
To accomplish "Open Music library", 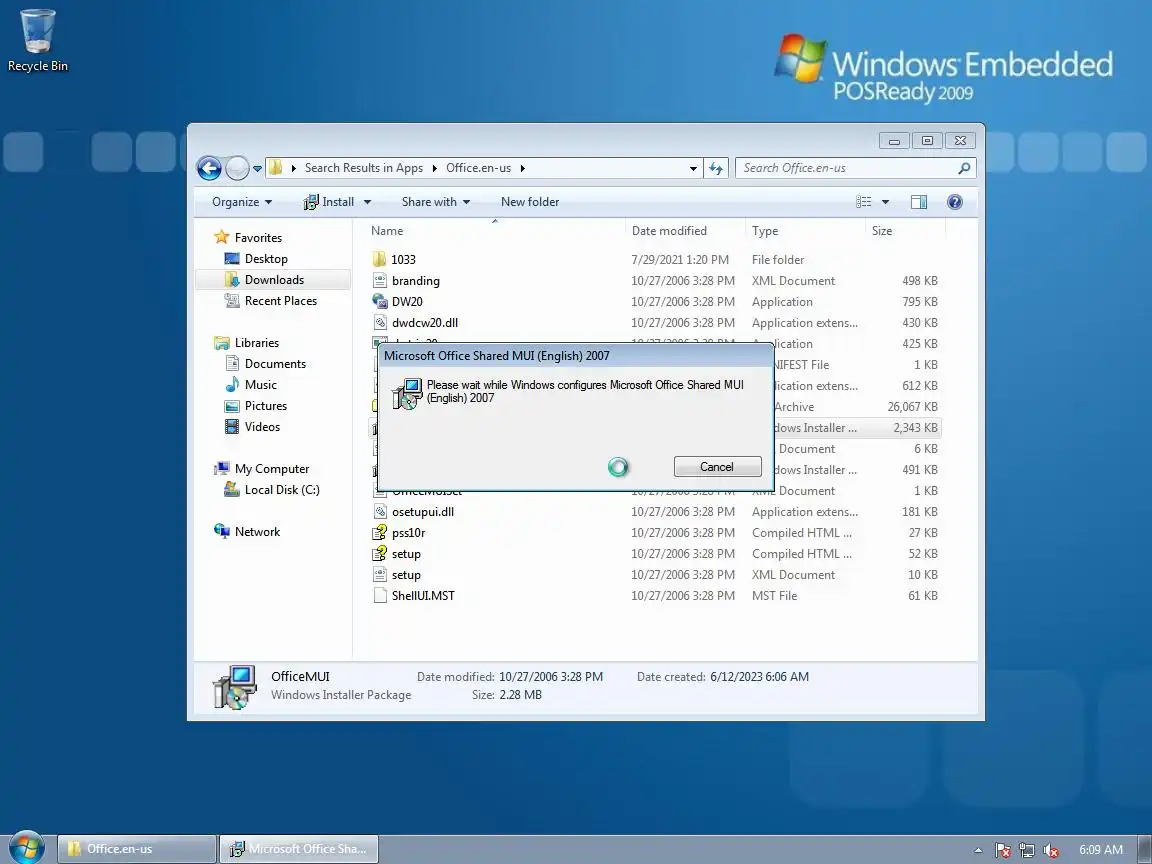I will tap(260, 385).
